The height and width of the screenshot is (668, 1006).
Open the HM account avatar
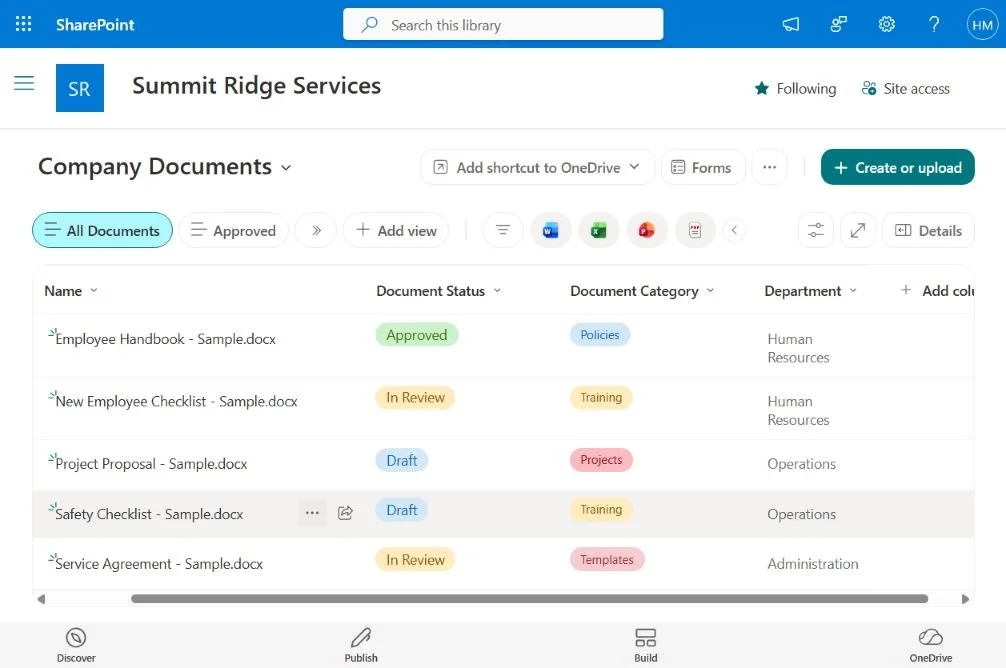pyautogui.click(x=982, y=24)
